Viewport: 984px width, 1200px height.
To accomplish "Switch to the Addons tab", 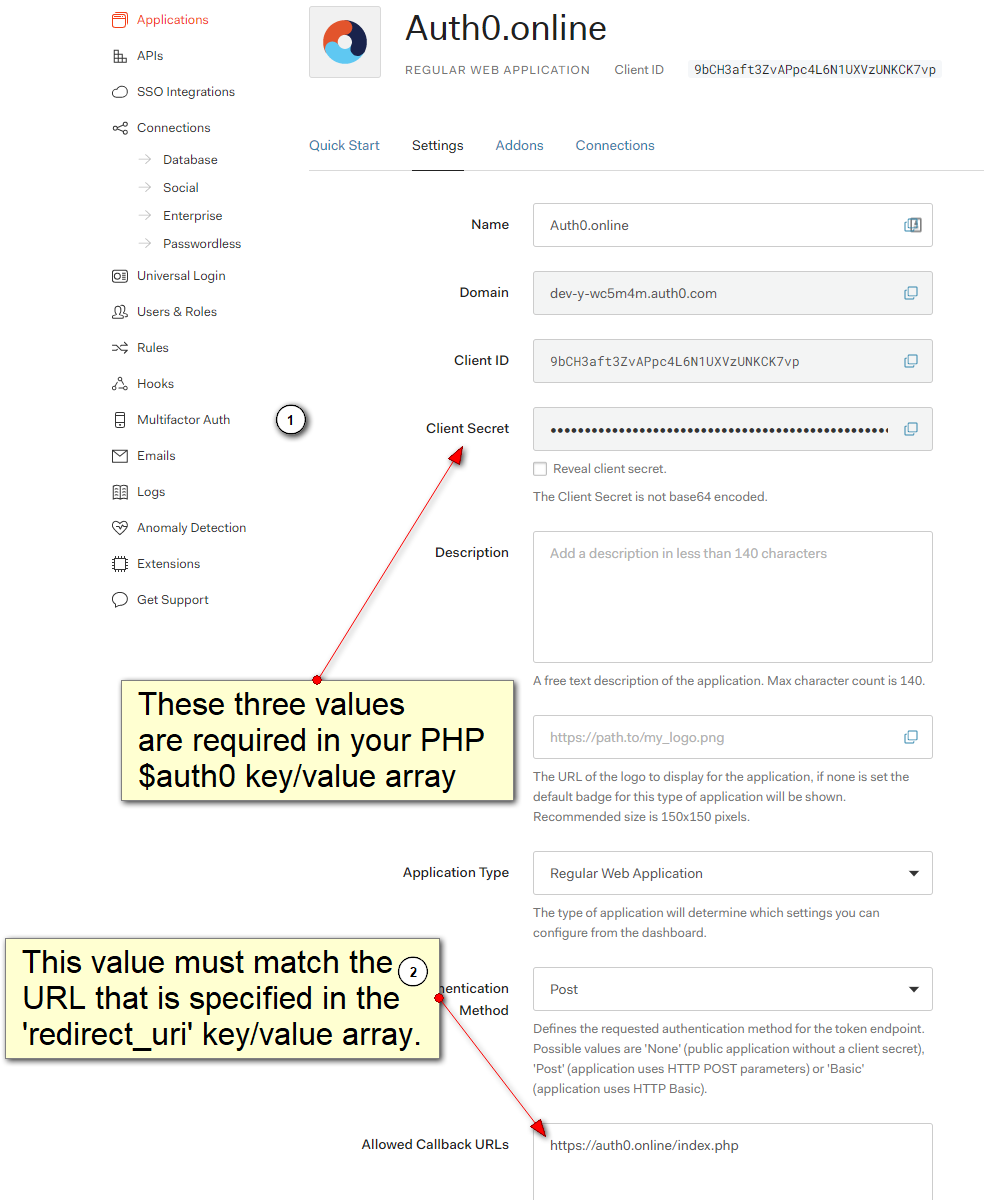I will pyautogui.click(x=519, y=145).
